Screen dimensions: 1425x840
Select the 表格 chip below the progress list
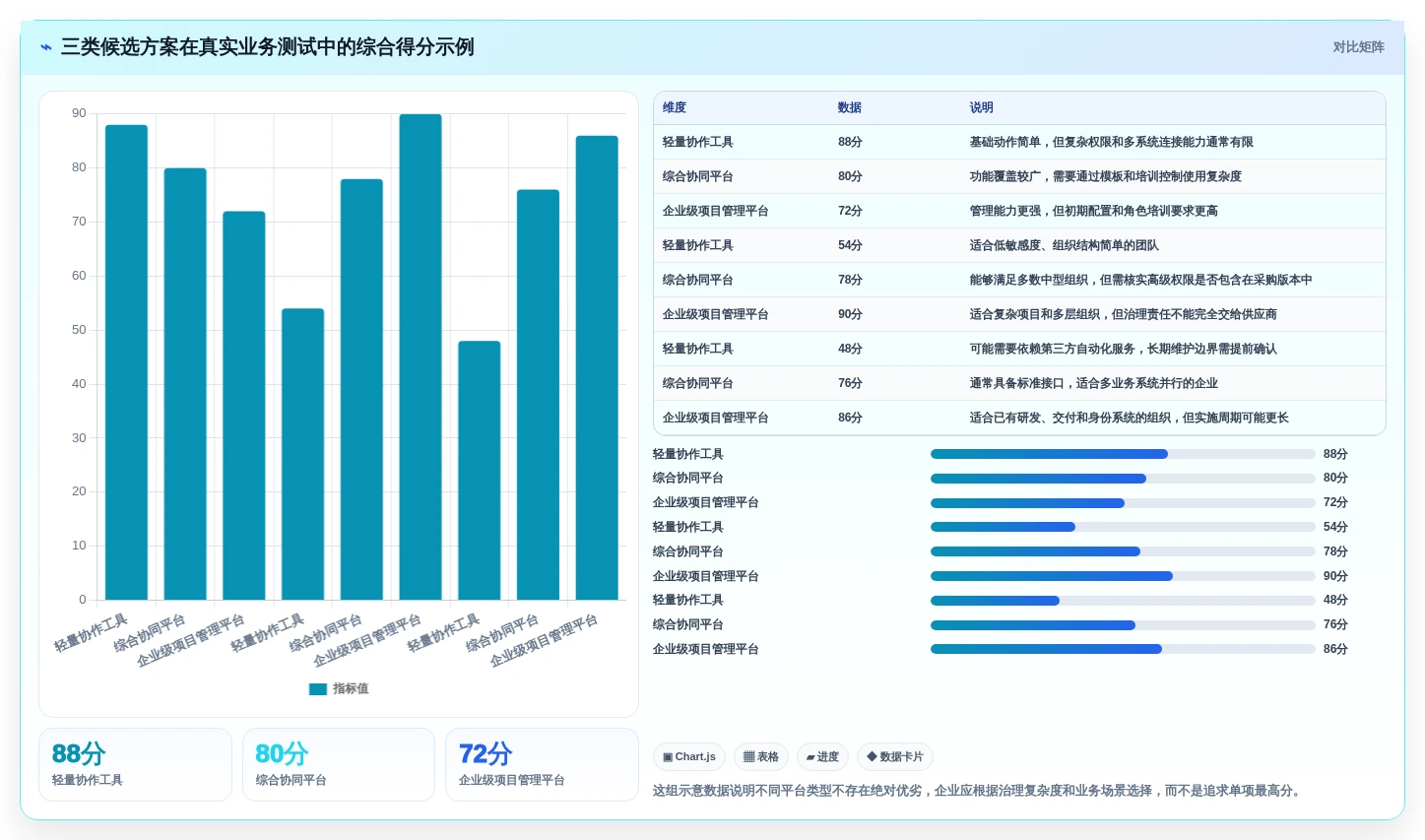coord(761,757)
